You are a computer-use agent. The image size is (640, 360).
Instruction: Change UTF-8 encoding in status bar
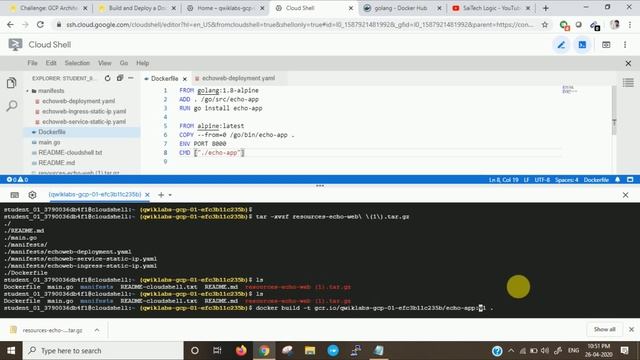[542, 180]
